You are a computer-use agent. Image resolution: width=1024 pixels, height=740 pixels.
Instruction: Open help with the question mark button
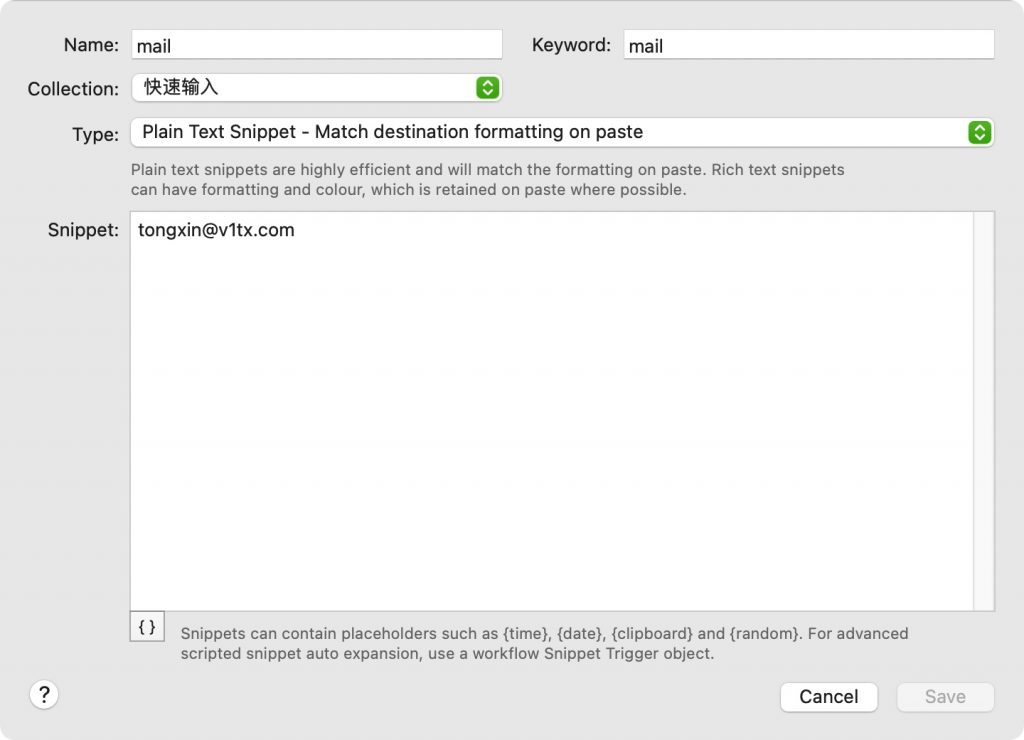click(44, 695)
